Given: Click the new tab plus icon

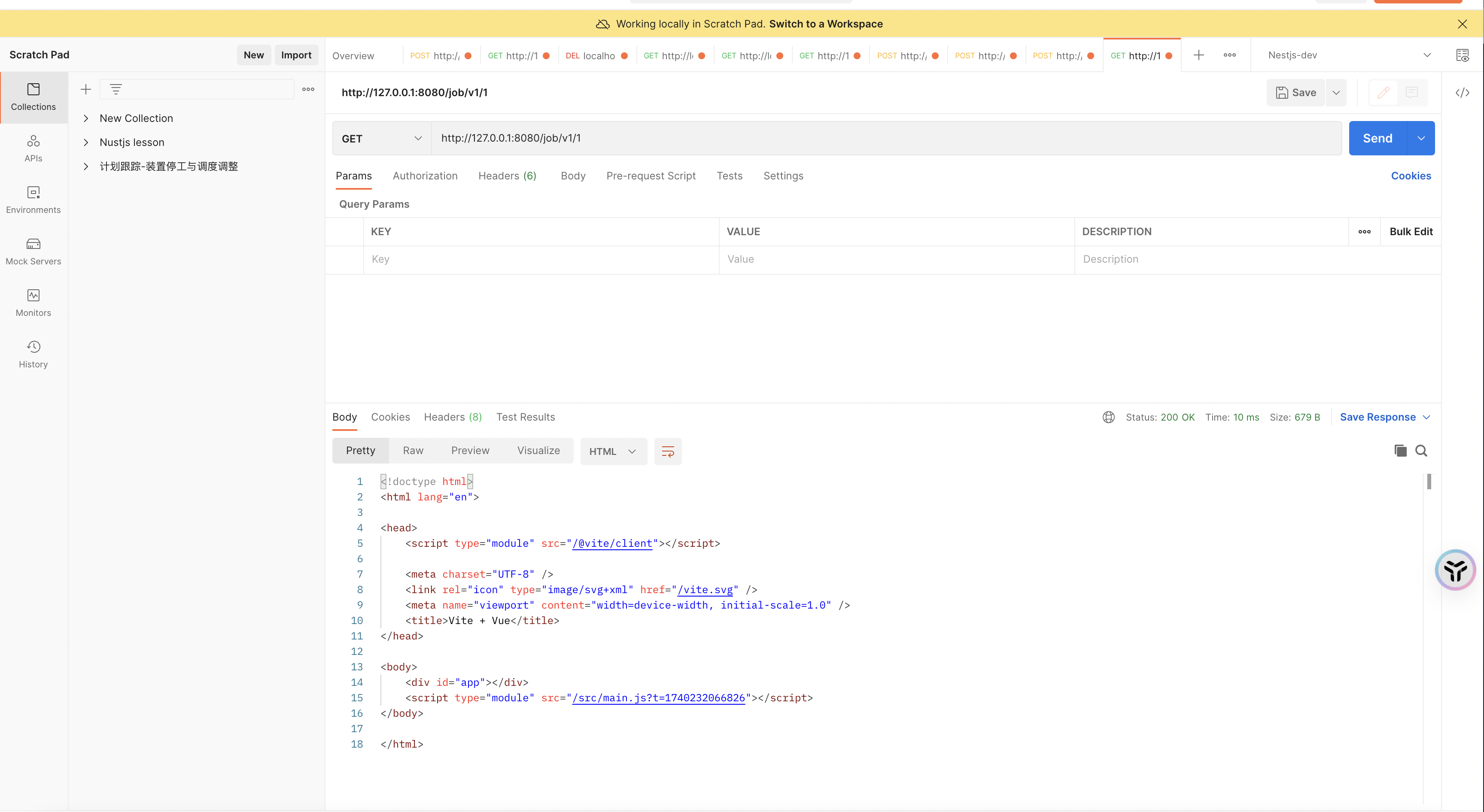Looking at the screenshot, I should pos(1199,55).
